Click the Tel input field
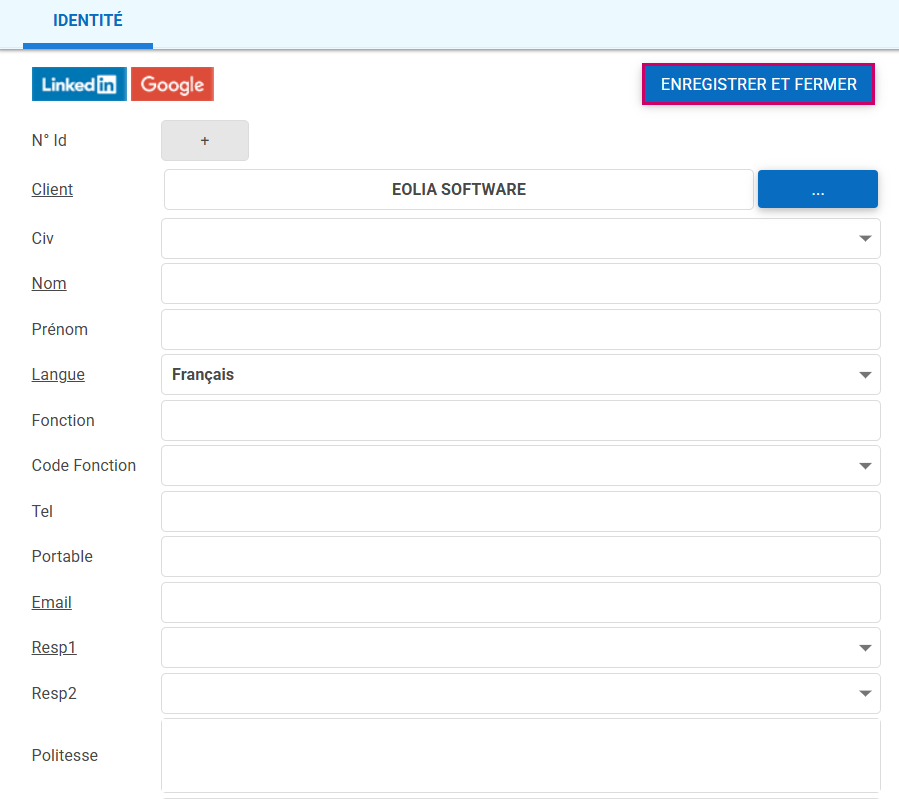899x799 pixels. [520, 512]
